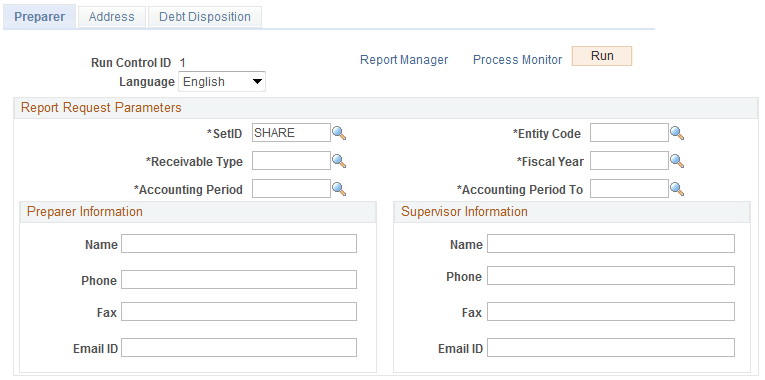Image resolution: width=765 pixels, height=380 pixels.
Task: Open the SetID lookup magnifier
Action: point(339,133)
